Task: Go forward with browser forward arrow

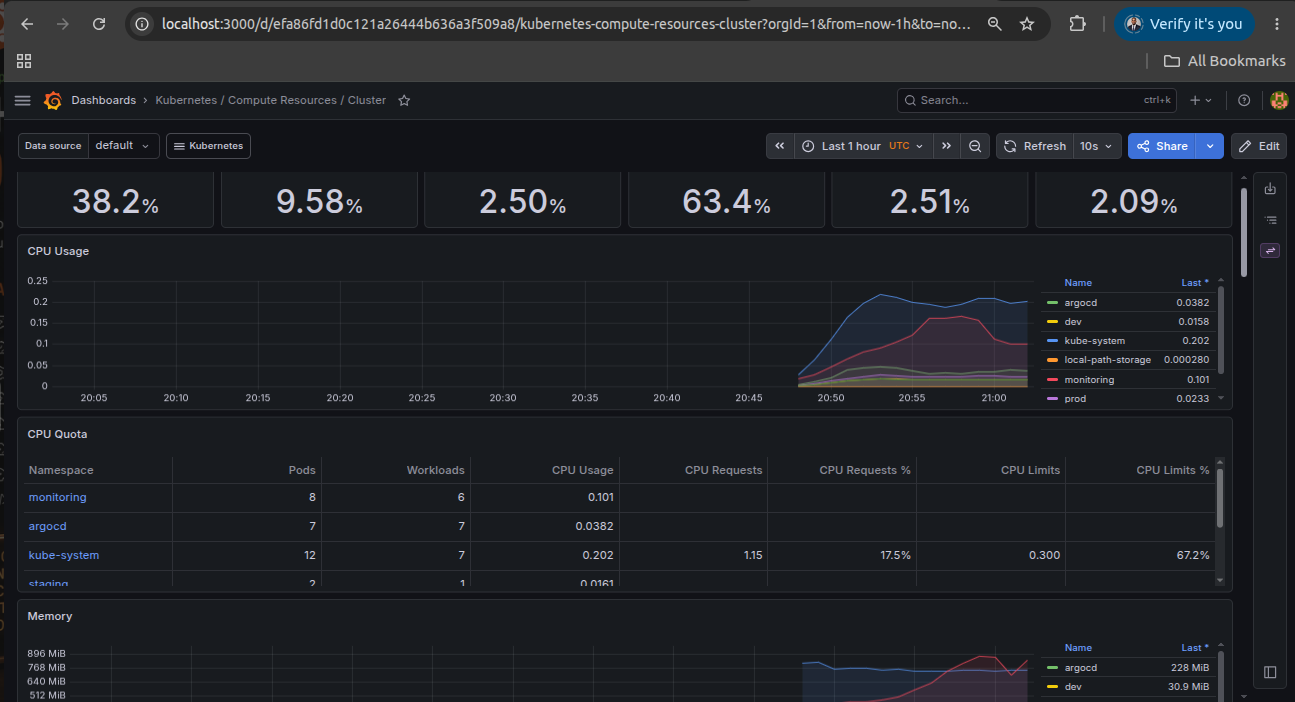Action: [63, 24]
